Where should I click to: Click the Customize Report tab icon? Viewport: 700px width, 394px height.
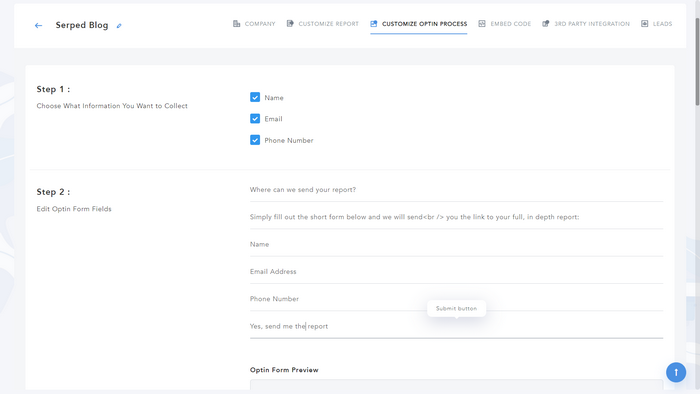[290, 24]
